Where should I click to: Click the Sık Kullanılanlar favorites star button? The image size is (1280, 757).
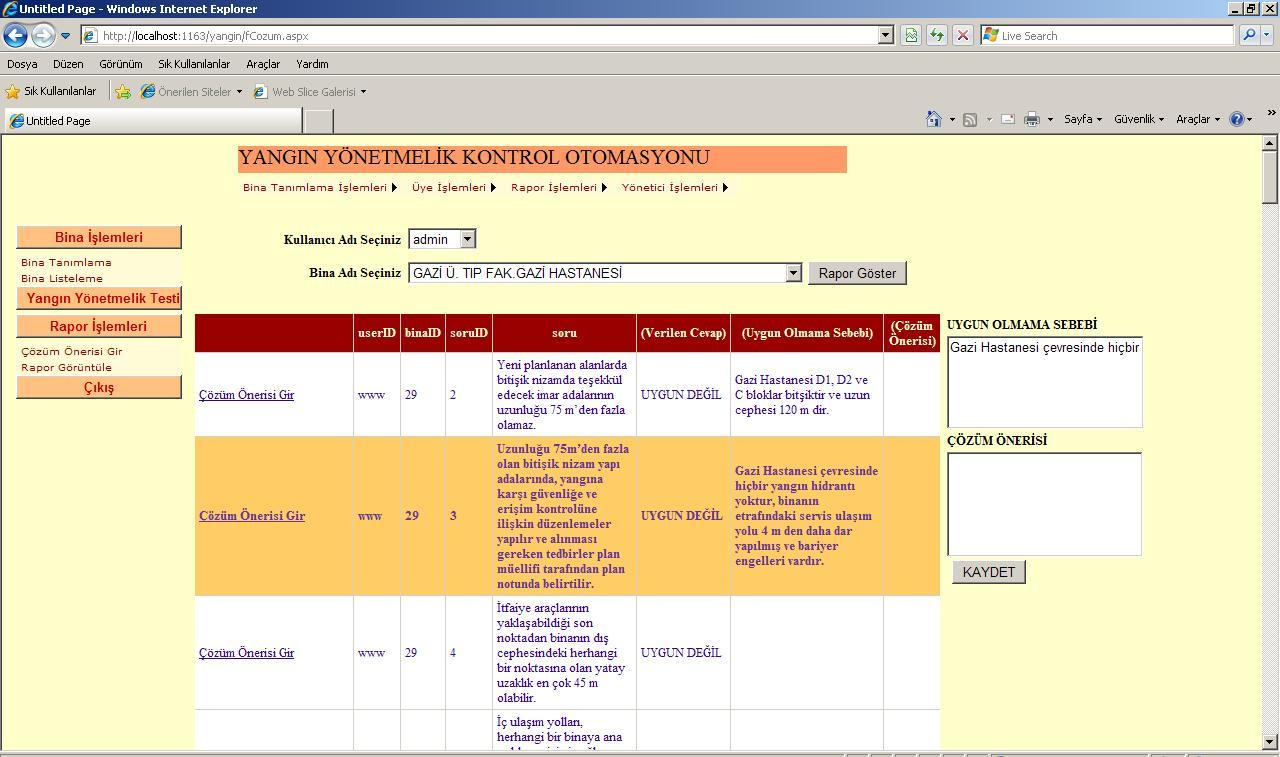coord(51,91)
